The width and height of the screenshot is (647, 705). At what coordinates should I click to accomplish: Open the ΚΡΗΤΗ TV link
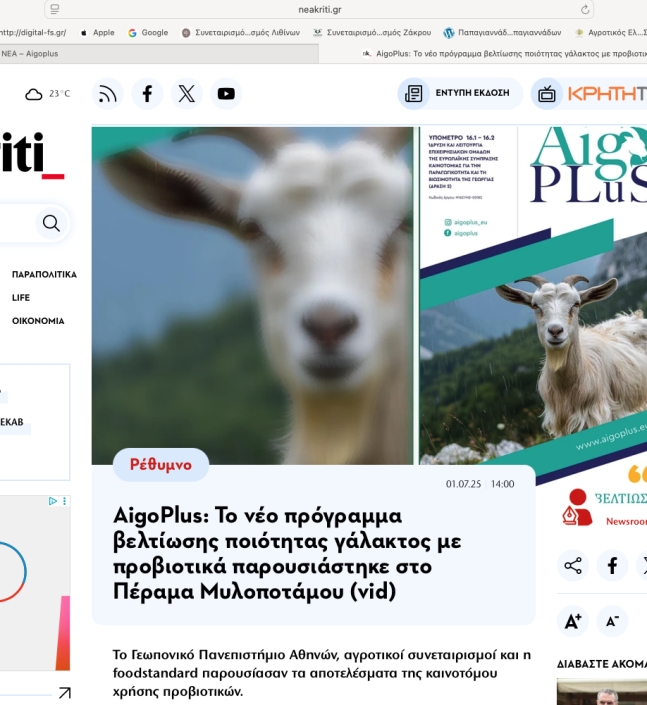(x=590, y=94)
